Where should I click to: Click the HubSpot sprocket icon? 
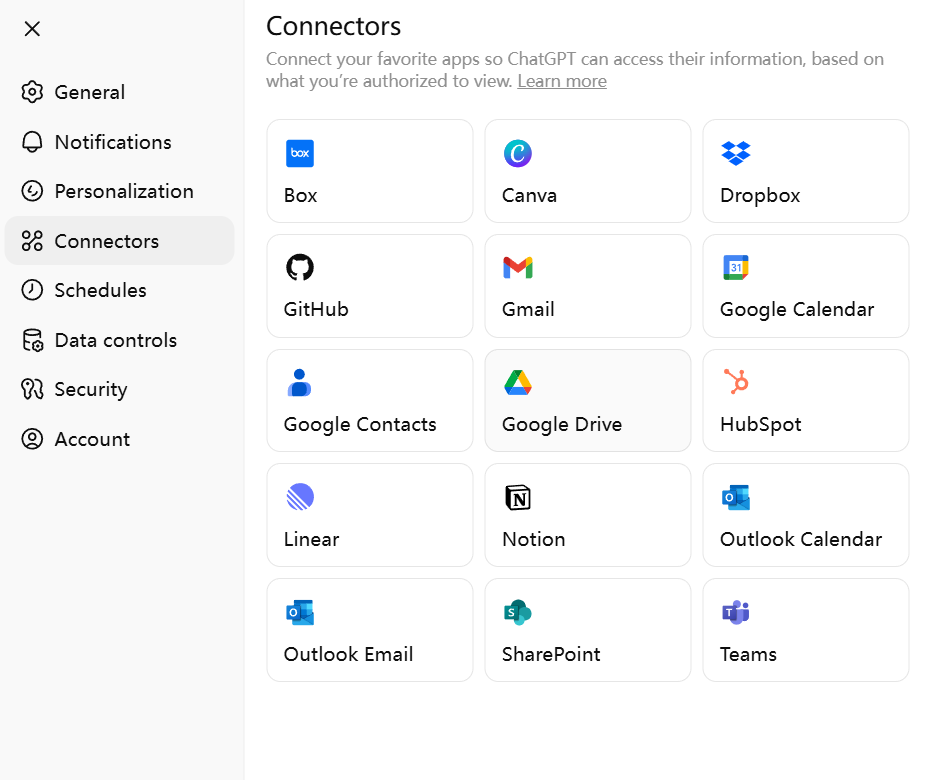(x=736, y=381)
